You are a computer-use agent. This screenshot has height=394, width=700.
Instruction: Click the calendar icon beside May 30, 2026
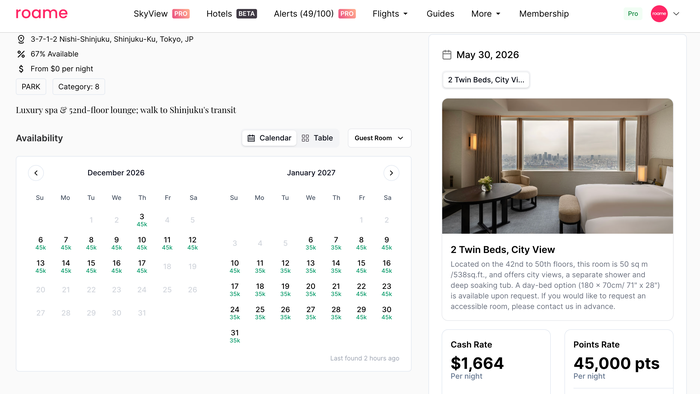(447, 55)
